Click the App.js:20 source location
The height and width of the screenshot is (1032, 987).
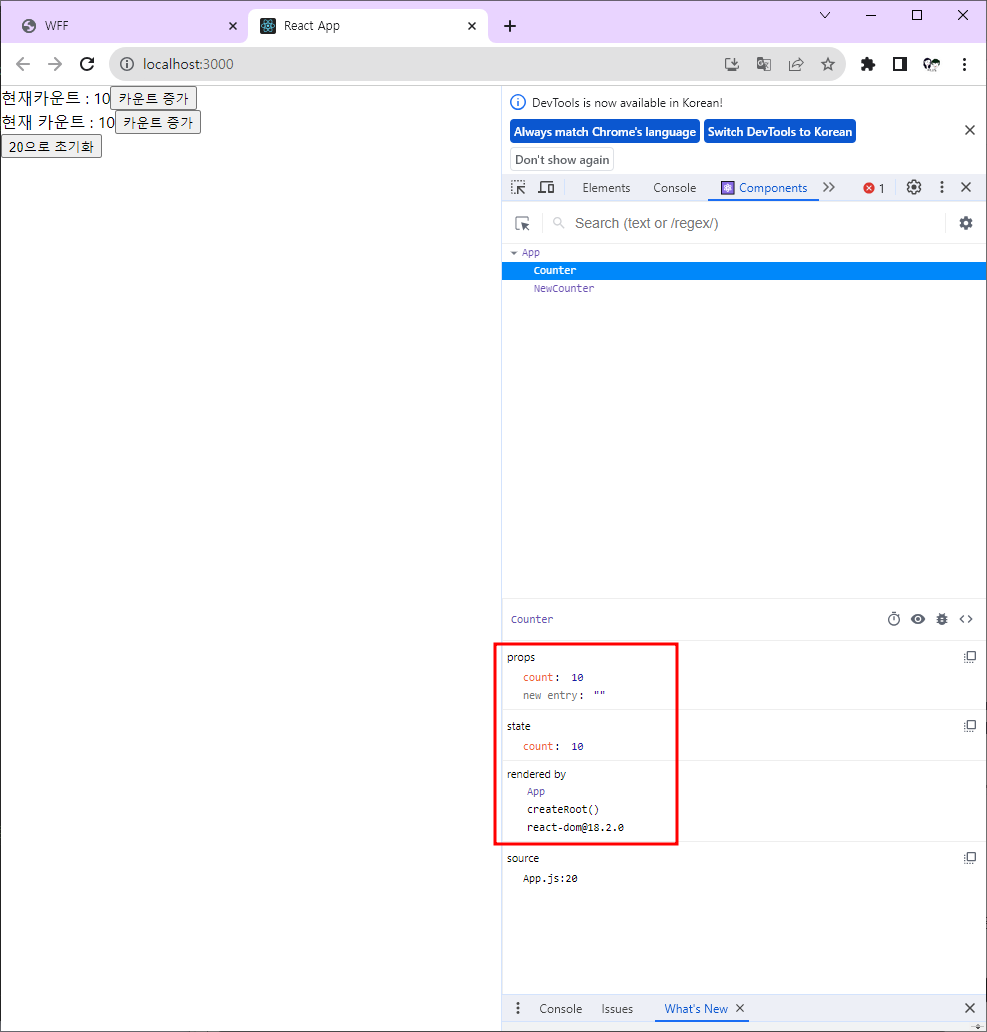[550, 879]
